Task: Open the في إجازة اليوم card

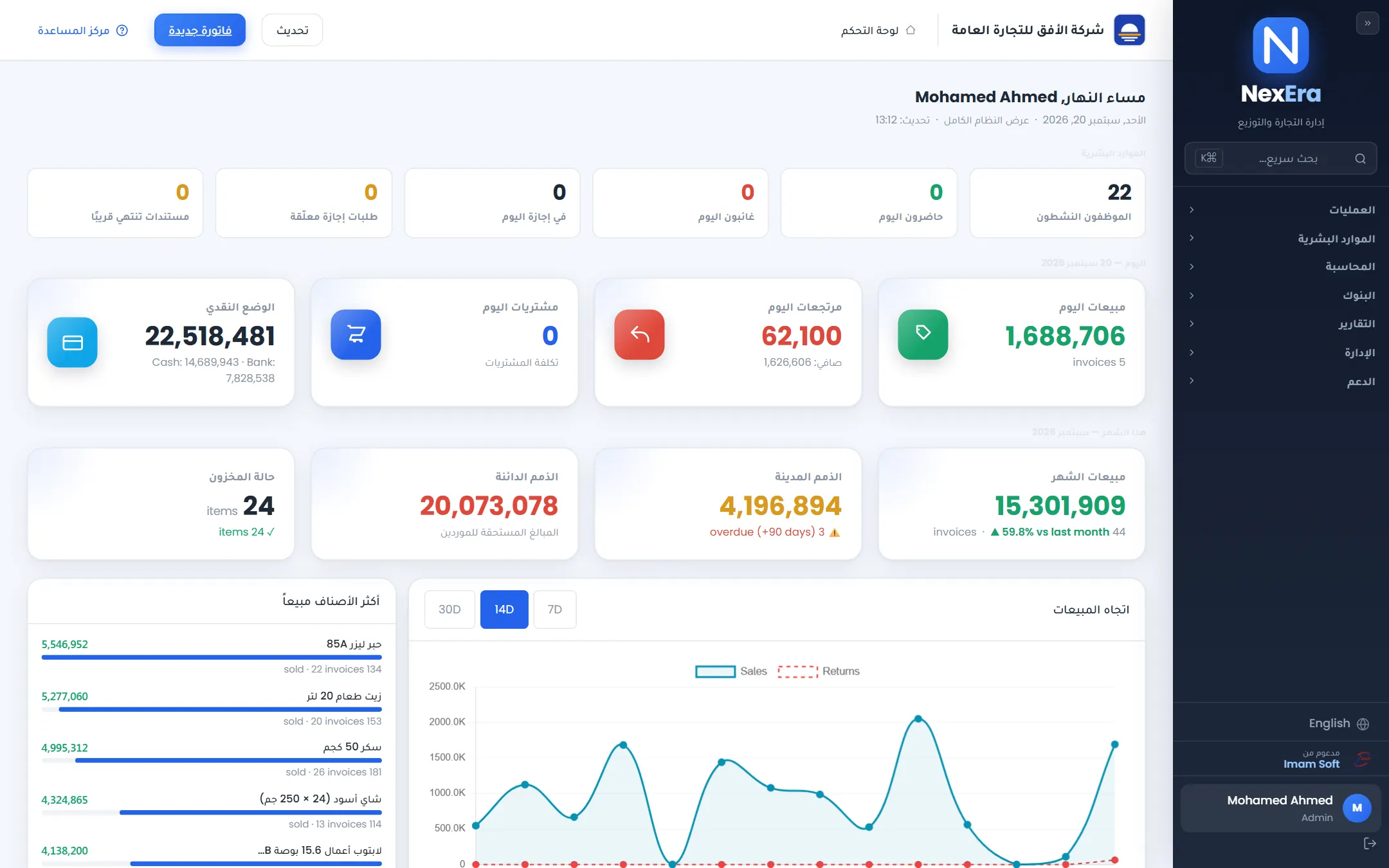Action: click(x=492, y=203)
